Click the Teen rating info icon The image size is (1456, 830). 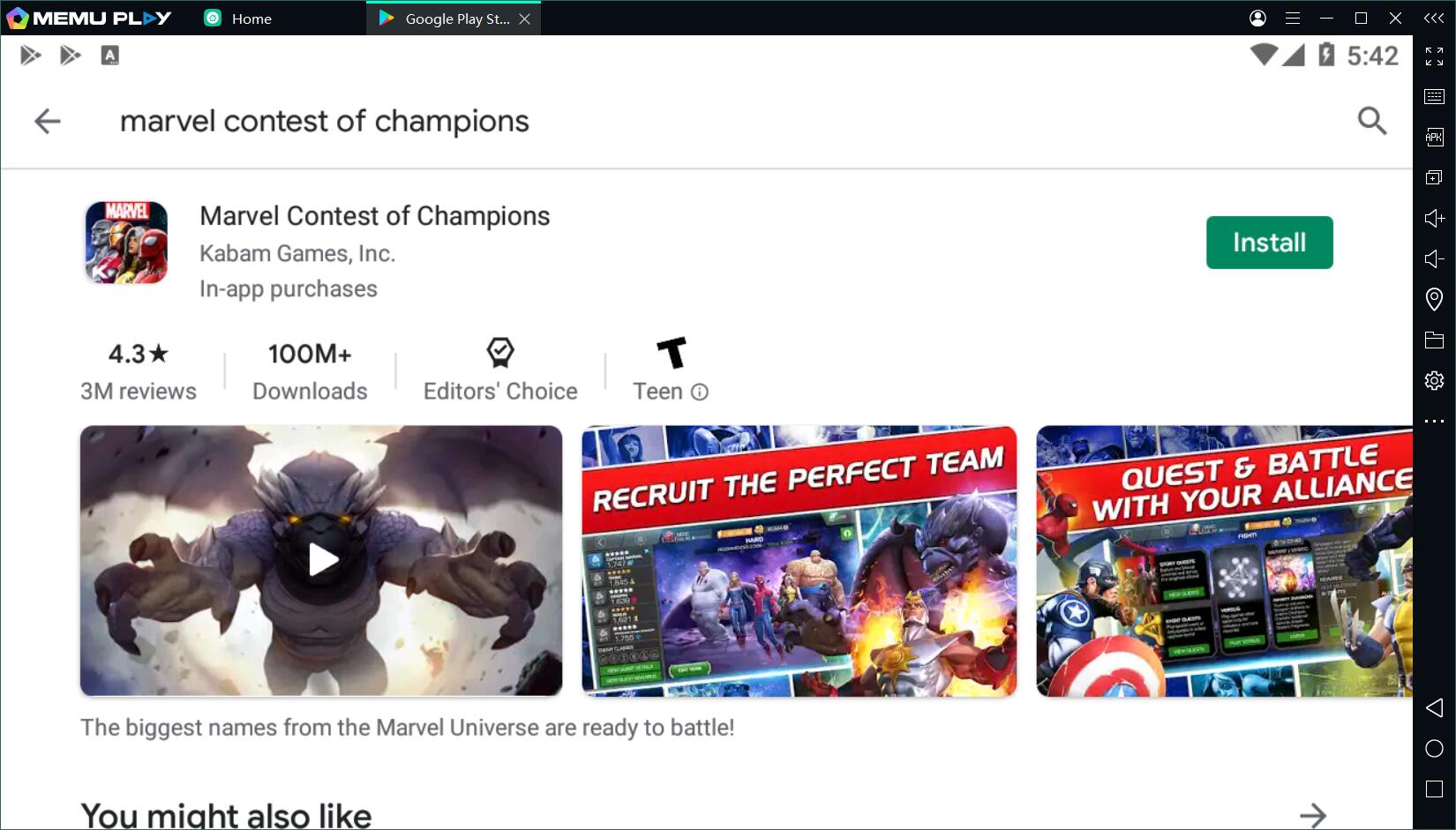click(700, 392)
